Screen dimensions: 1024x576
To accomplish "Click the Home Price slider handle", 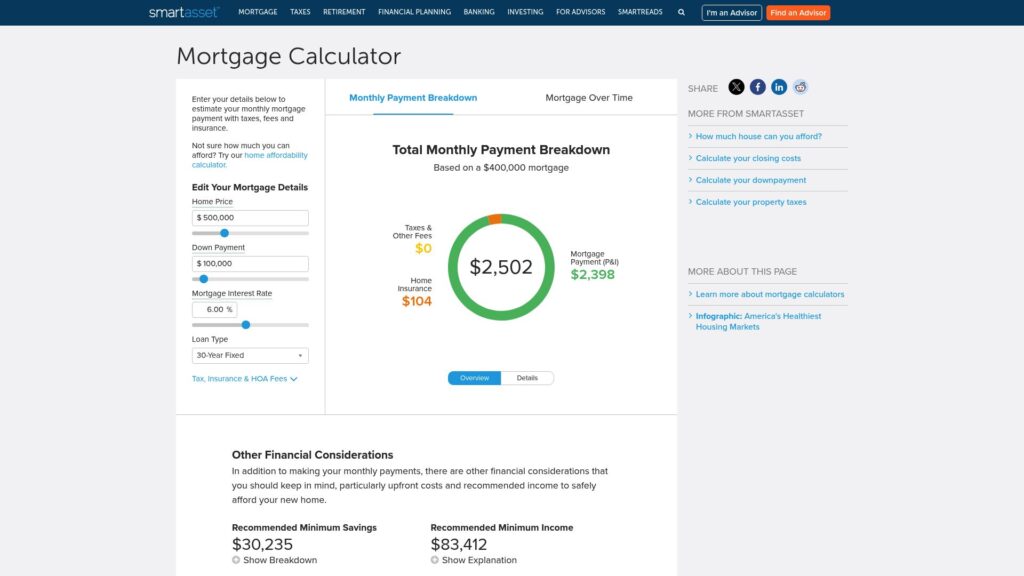I will (224, 233).
